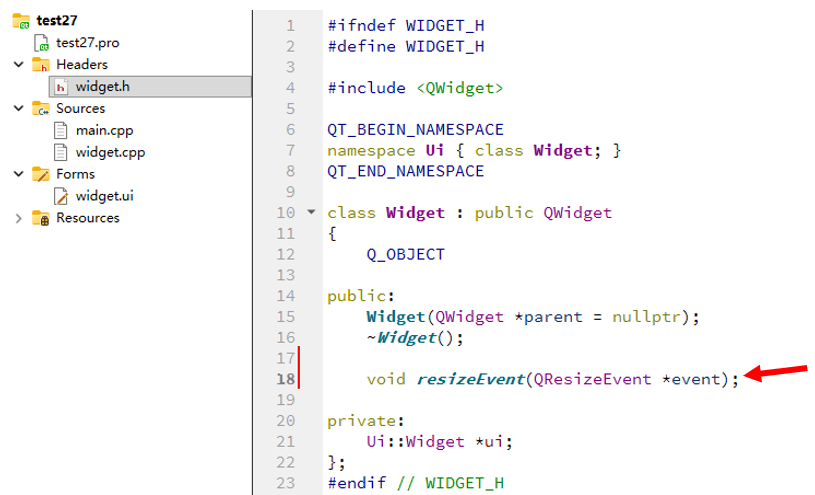815x495 pixels.
Task: Click the test27.pro file icon
Action: (x=42, y=43)
